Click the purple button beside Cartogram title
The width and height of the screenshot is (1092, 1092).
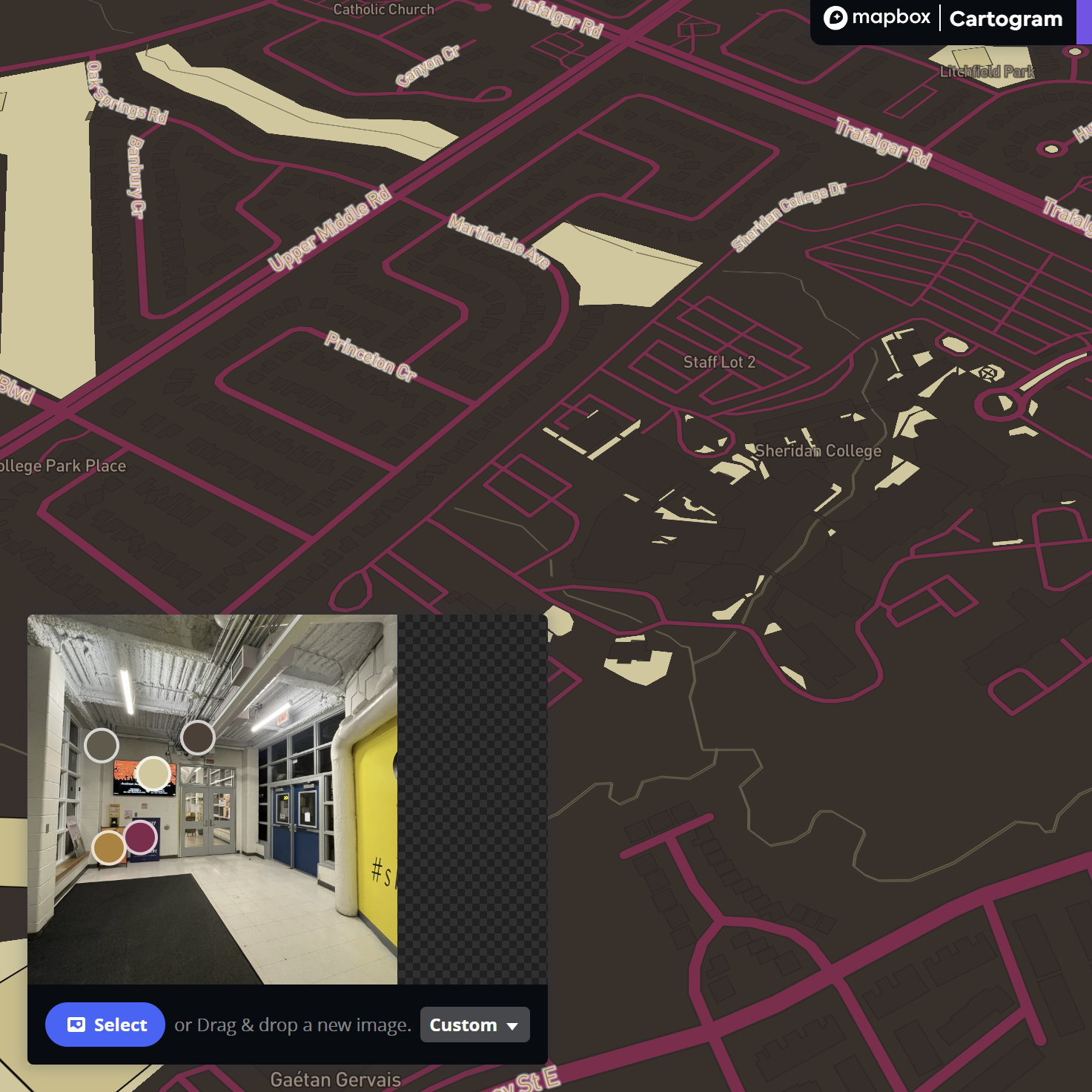pos(1084,22)
